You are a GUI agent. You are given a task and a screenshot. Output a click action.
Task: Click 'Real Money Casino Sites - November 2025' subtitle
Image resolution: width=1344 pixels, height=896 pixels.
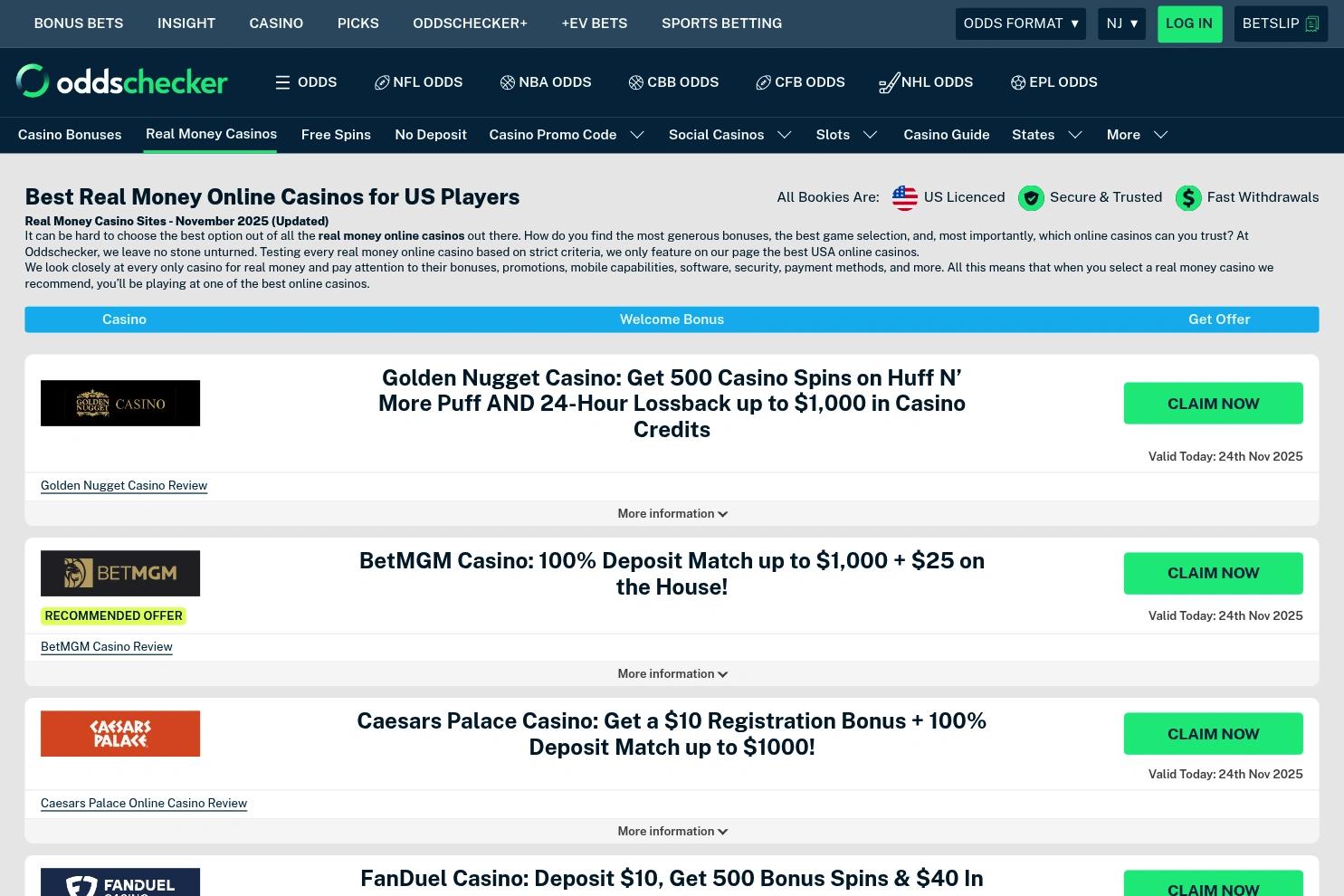[x=176, y=221]
